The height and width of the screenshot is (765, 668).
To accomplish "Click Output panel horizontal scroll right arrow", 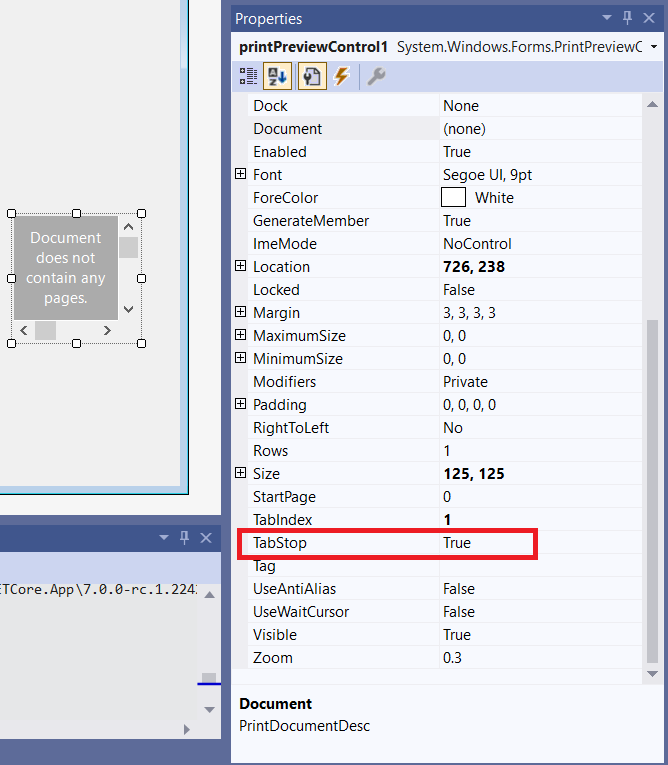I will (x=186, y=729).
